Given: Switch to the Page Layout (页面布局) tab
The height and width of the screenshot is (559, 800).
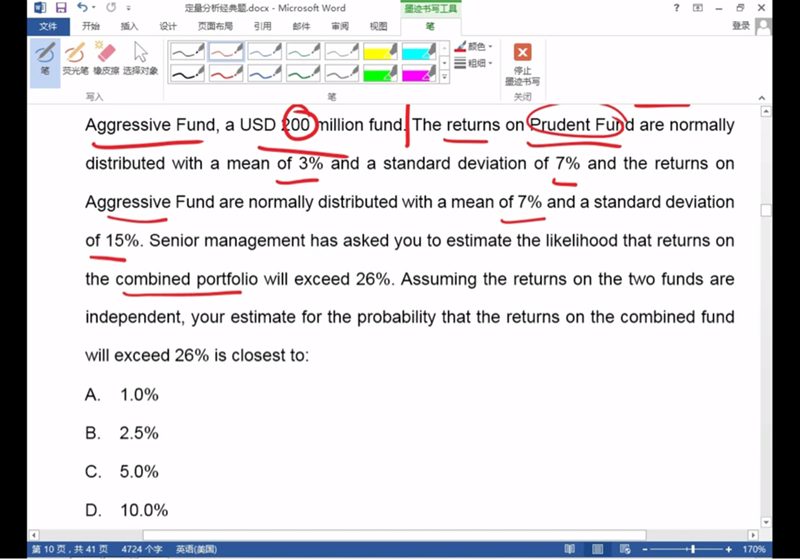Looking at the screenshot, I should pyautogui.click(x=215, y=26).
